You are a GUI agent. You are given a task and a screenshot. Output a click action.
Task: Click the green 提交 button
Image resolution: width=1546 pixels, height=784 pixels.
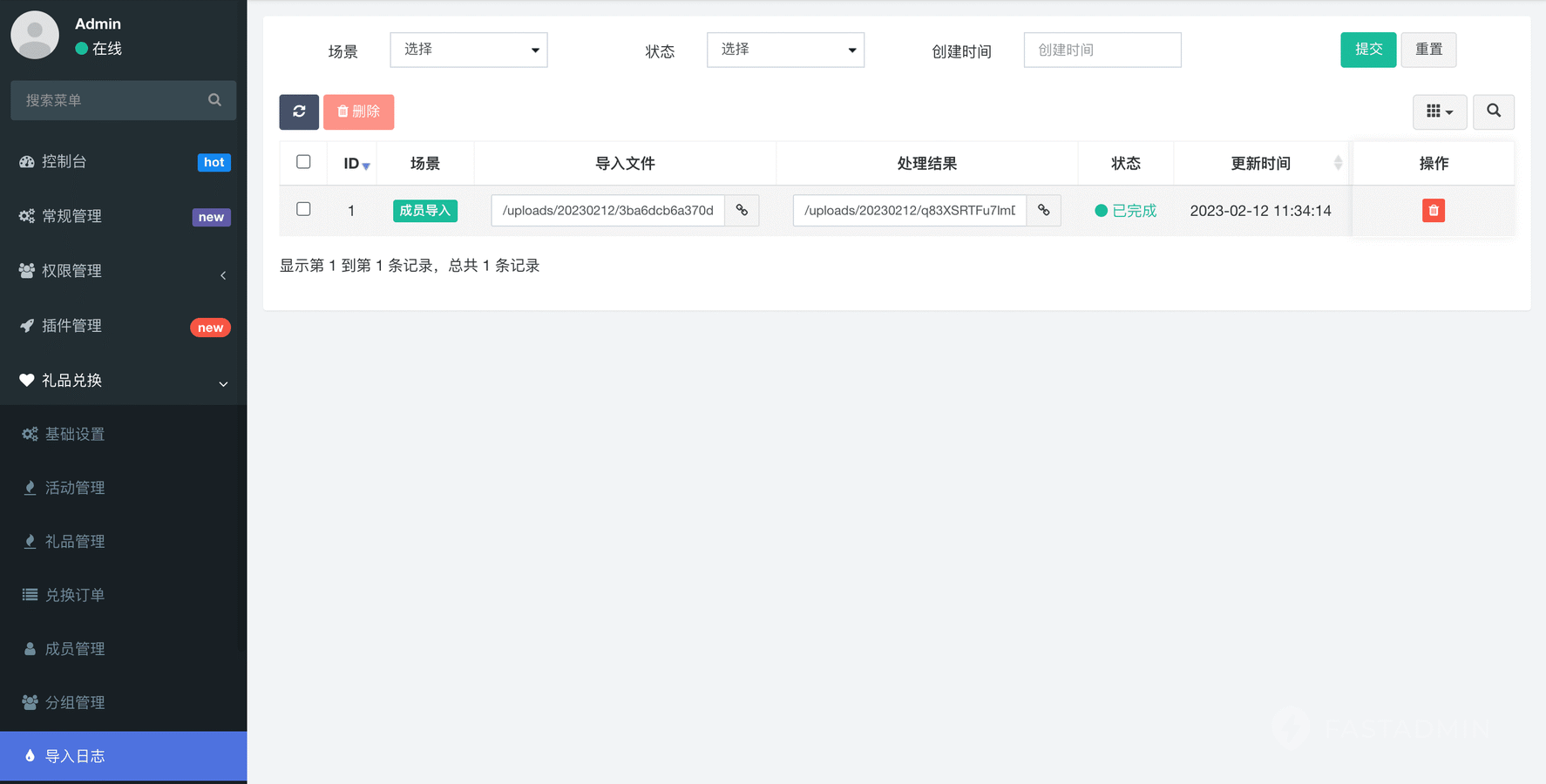pyautogui.click(x=1367, y=50)
